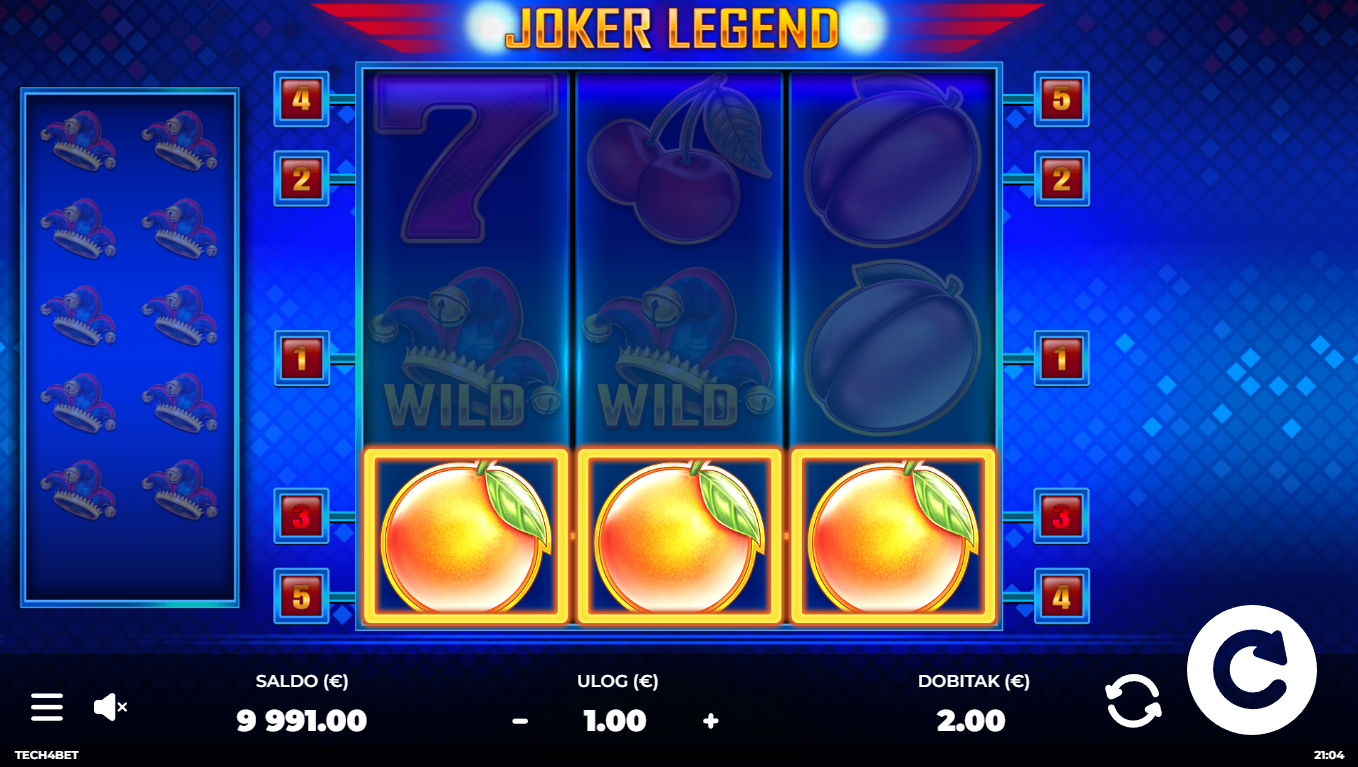The width and height of the screenshot is (1358, 767).
Task: Click the Joker Legend title logo
Action: 671,28
